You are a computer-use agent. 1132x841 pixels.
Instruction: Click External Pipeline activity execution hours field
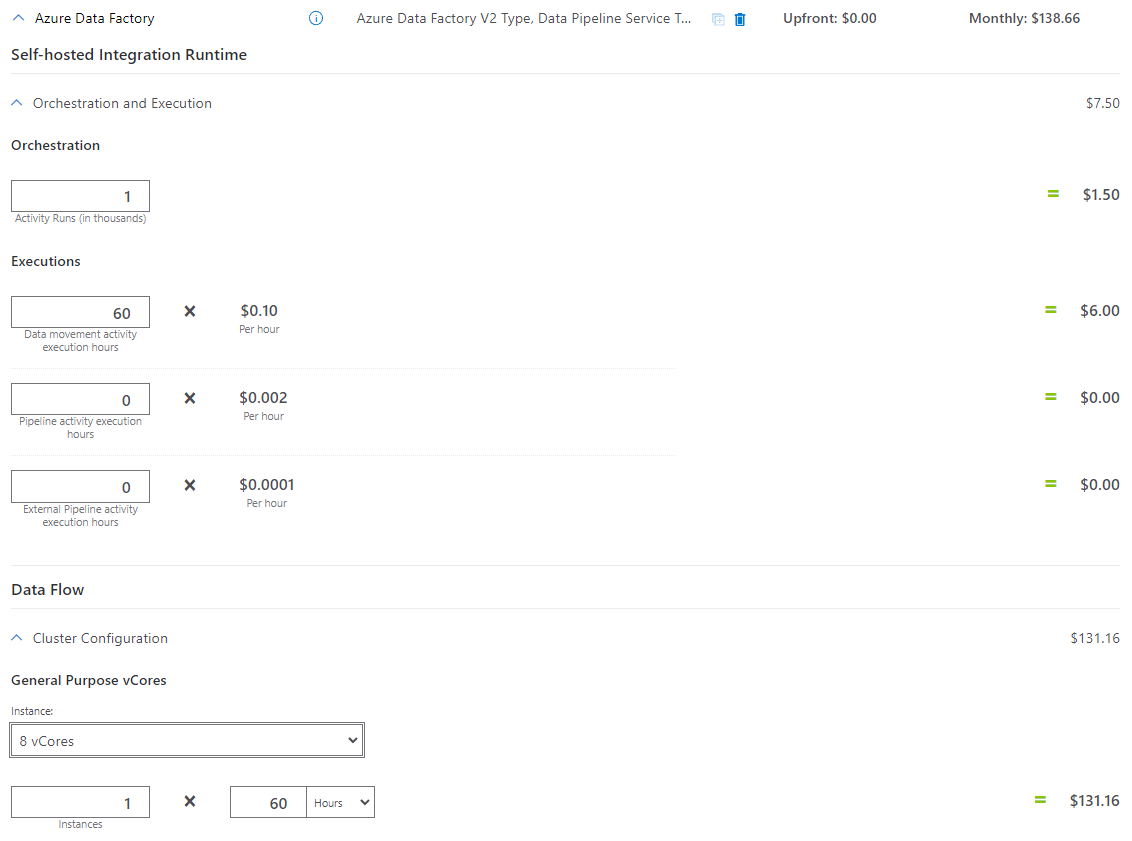80,487
